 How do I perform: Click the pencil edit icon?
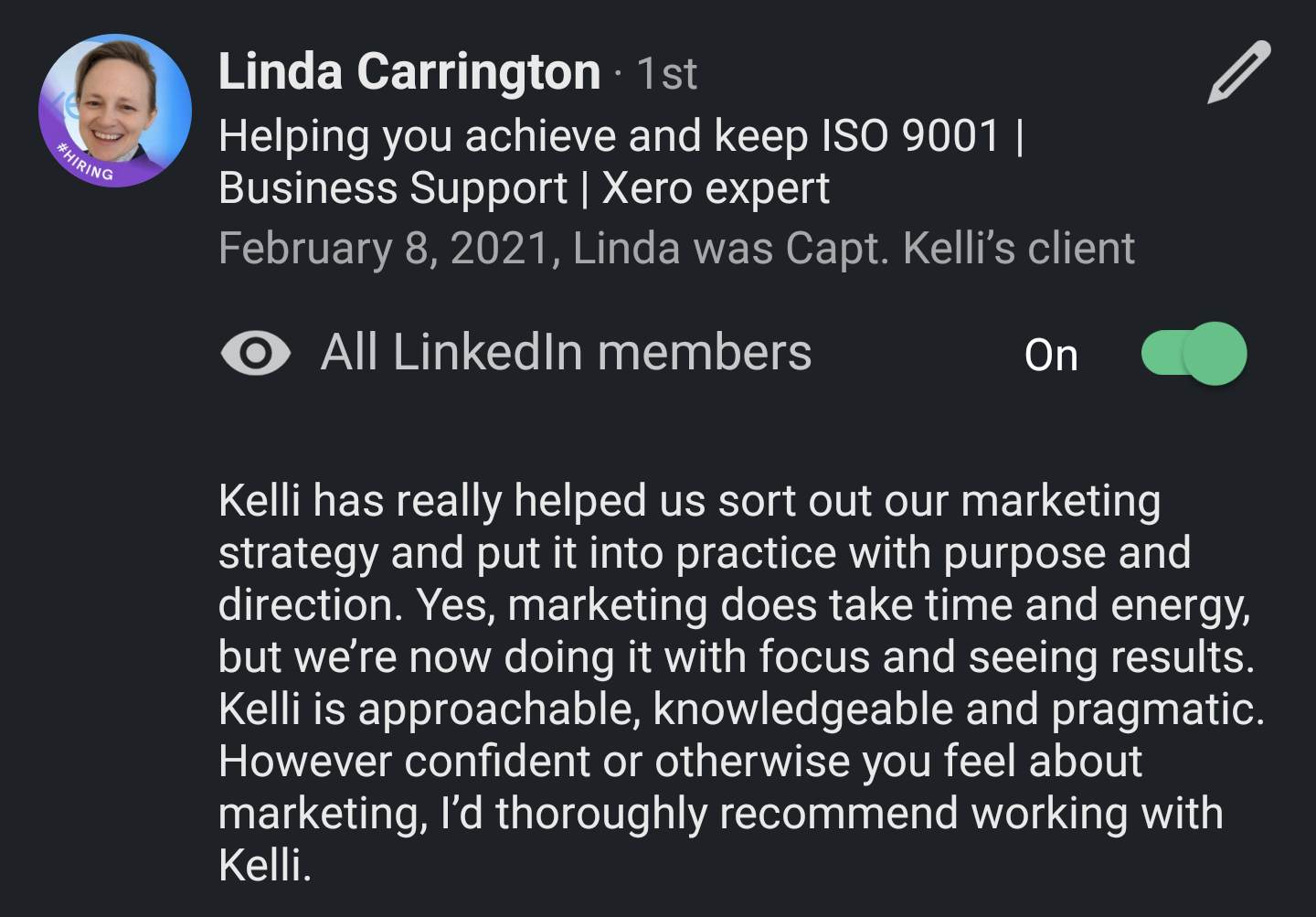pyautogui.click(x=1238, y=71)
